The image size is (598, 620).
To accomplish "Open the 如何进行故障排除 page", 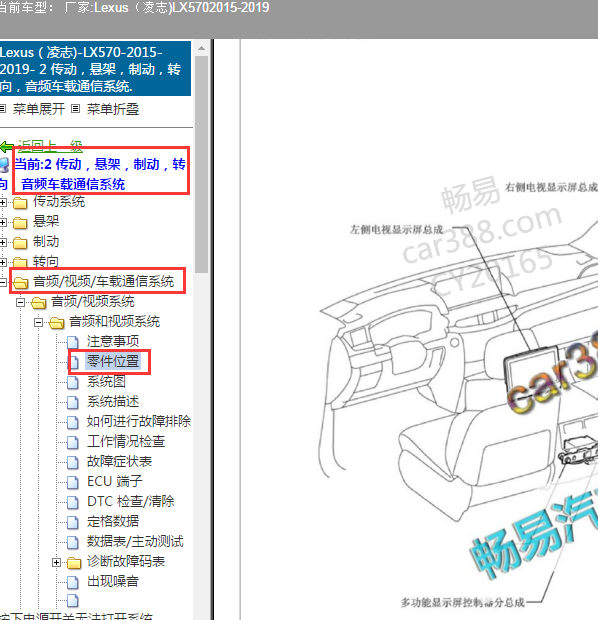I will (139, 421).
